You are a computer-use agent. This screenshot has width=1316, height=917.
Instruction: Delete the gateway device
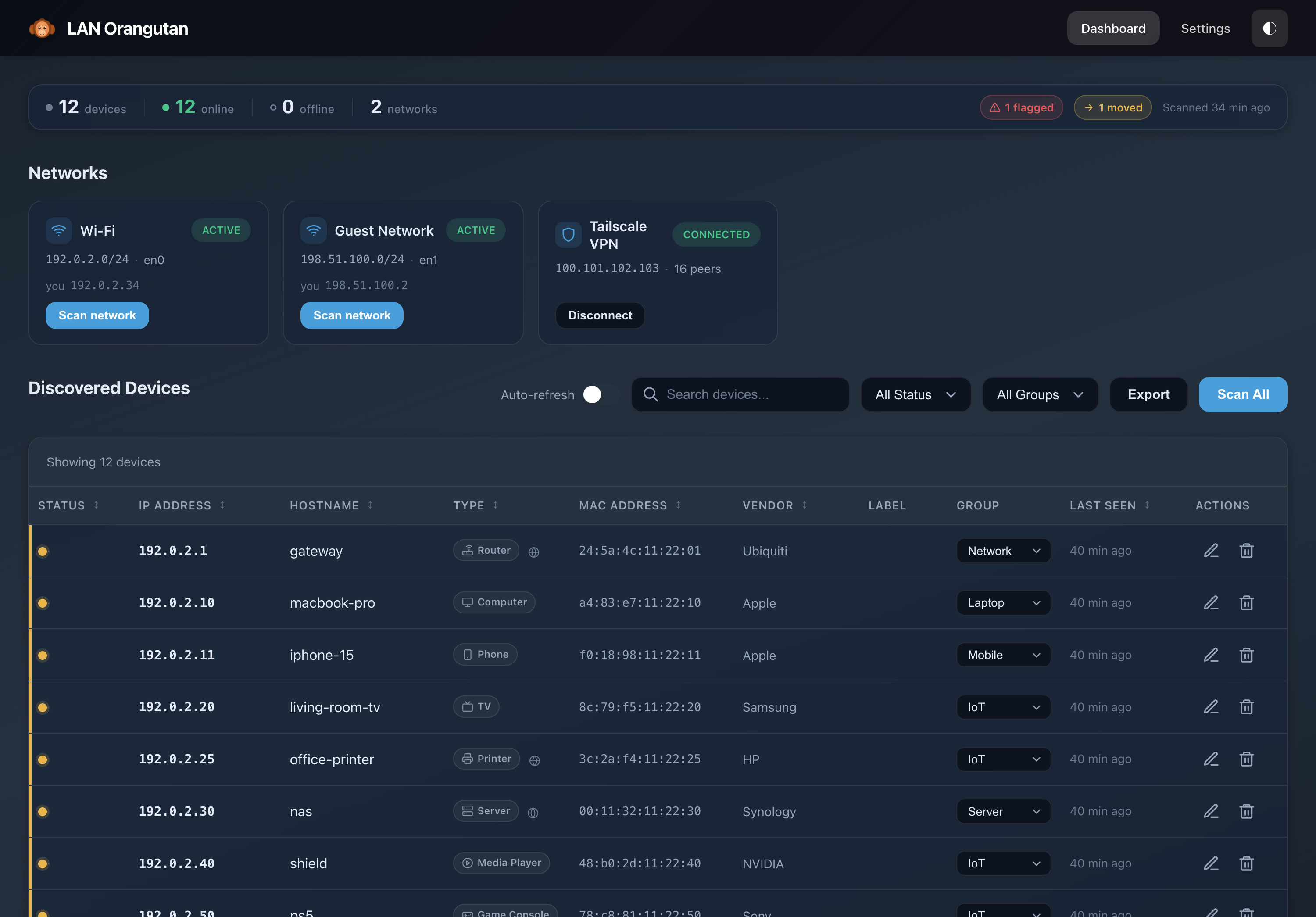[1246, 551]
